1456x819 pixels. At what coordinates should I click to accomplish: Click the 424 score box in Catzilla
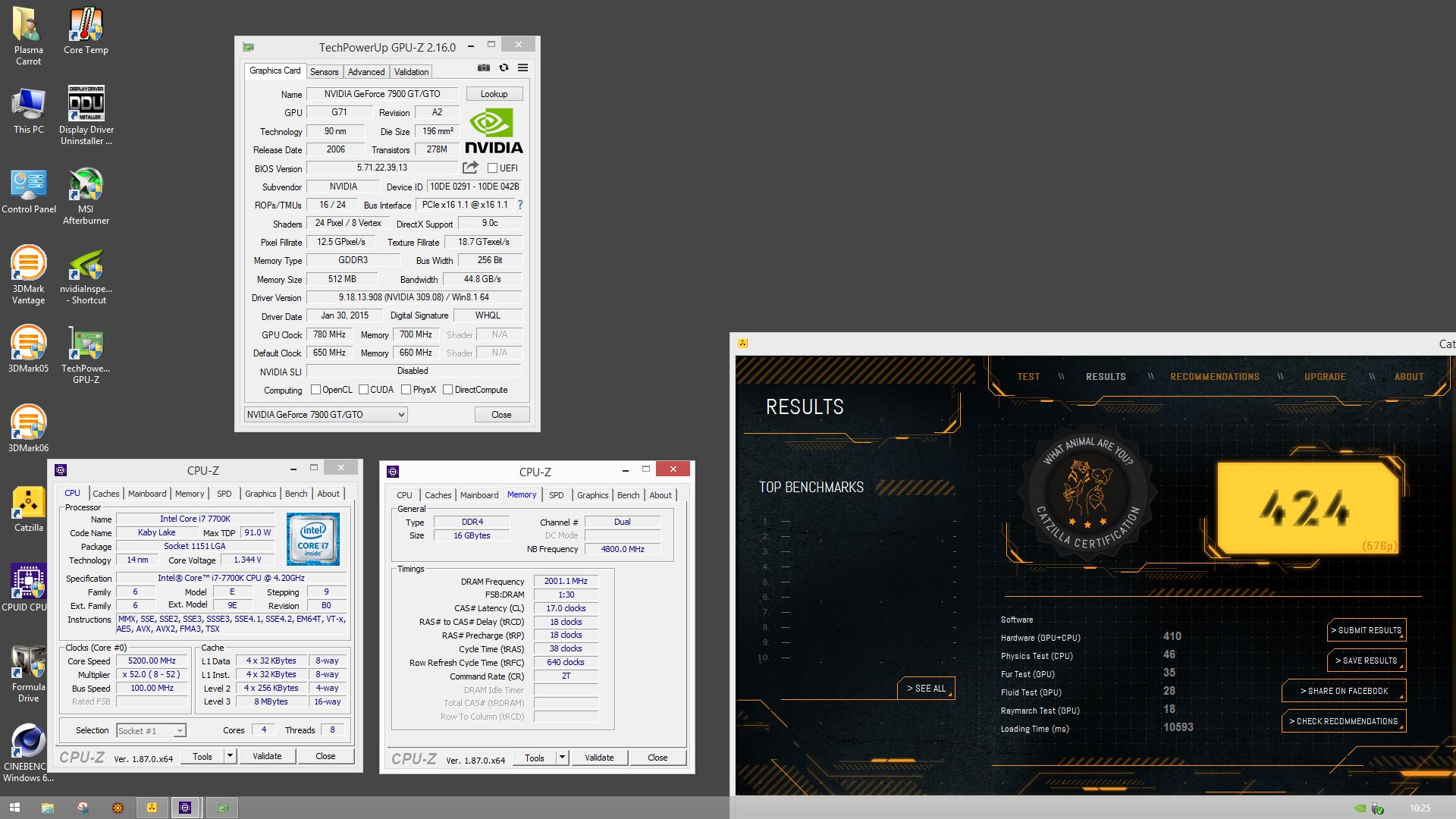point(1308,508)
